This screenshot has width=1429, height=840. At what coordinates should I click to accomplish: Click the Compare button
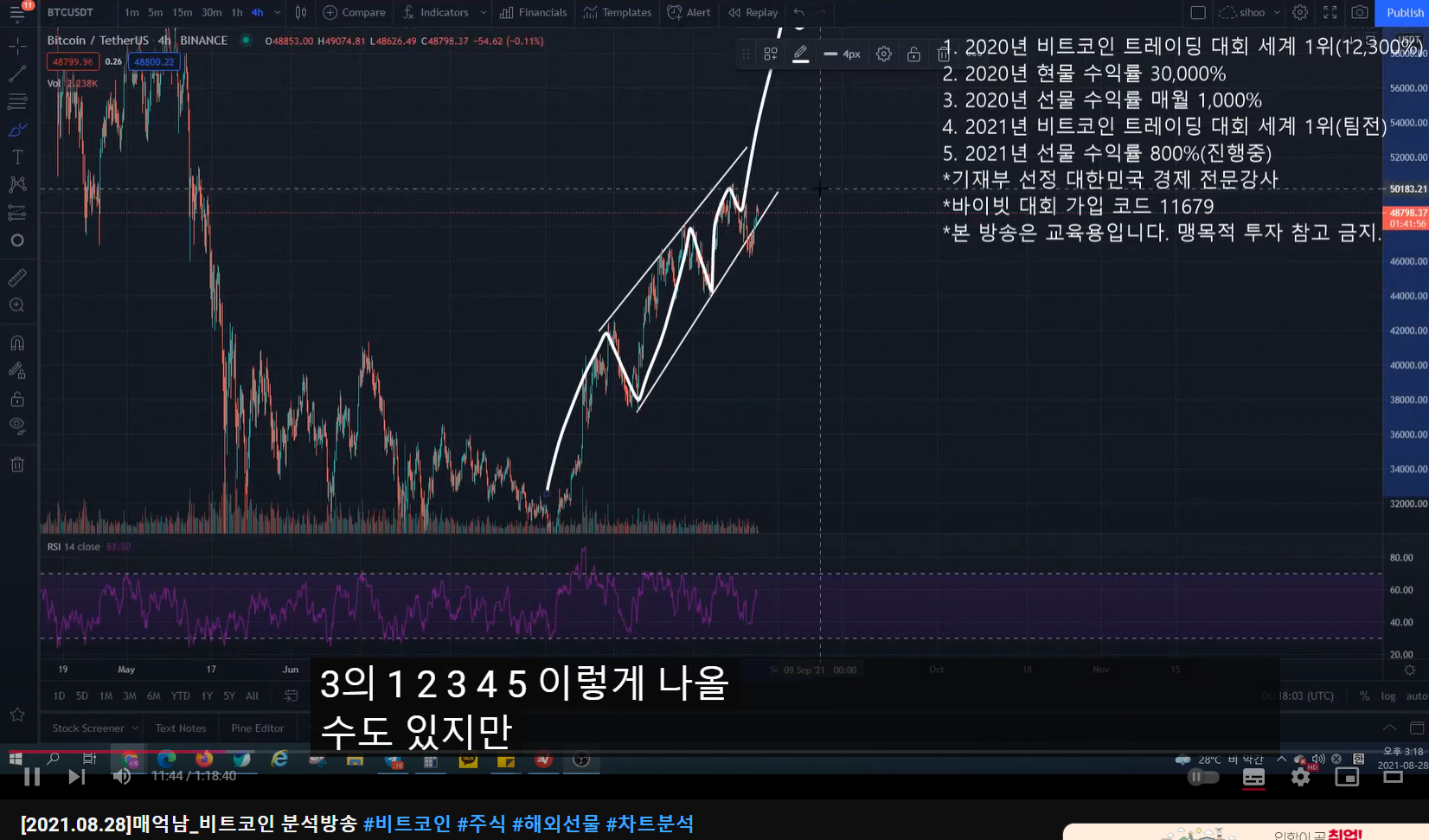355,12
